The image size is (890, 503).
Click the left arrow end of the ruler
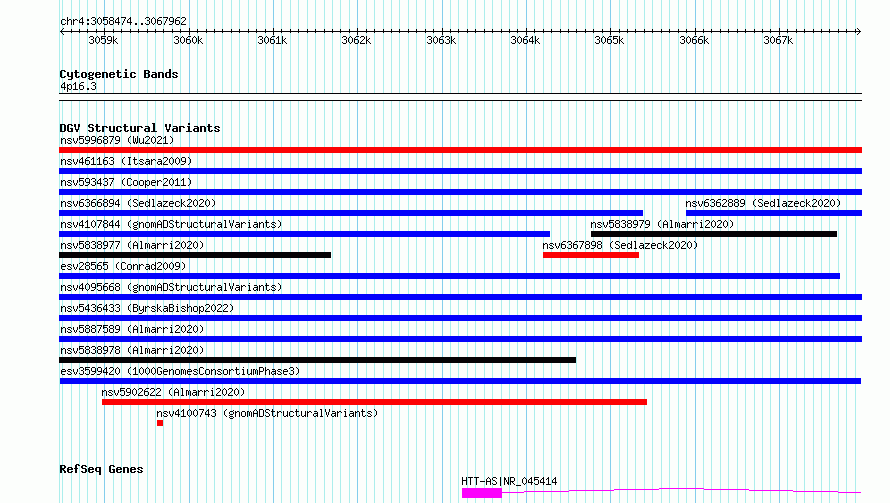(62, 31)
